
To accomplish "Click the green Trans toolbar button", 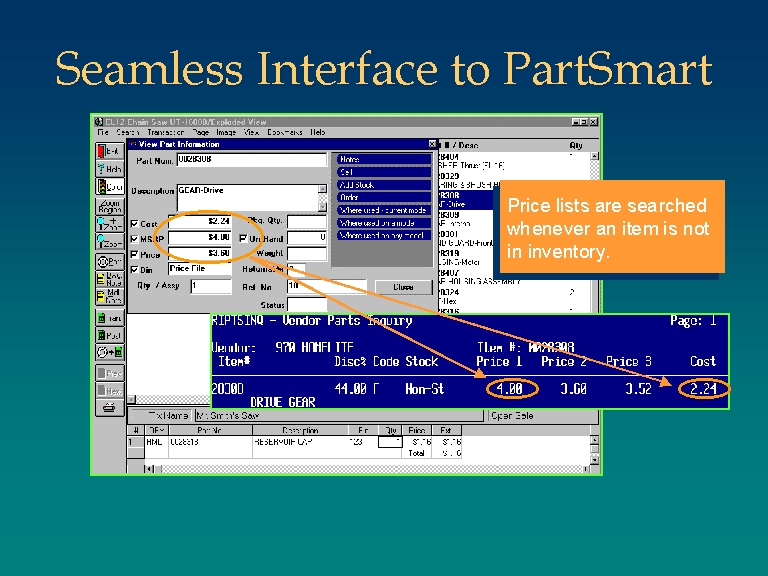I will (110, 318).
